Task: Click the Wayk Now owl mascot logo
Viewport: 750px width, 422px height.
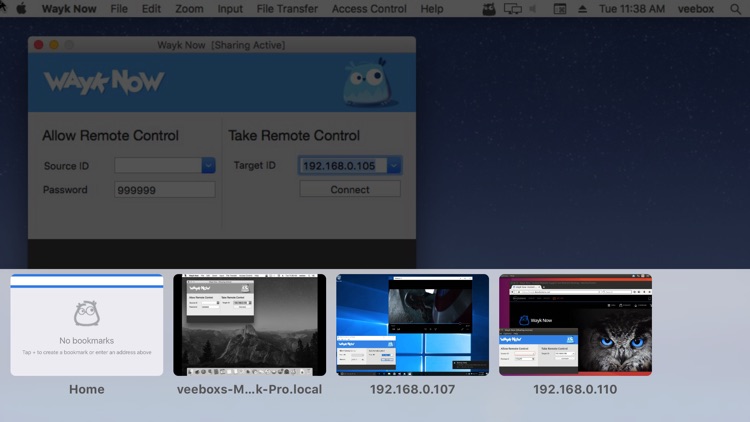Action: coord(368,82)
